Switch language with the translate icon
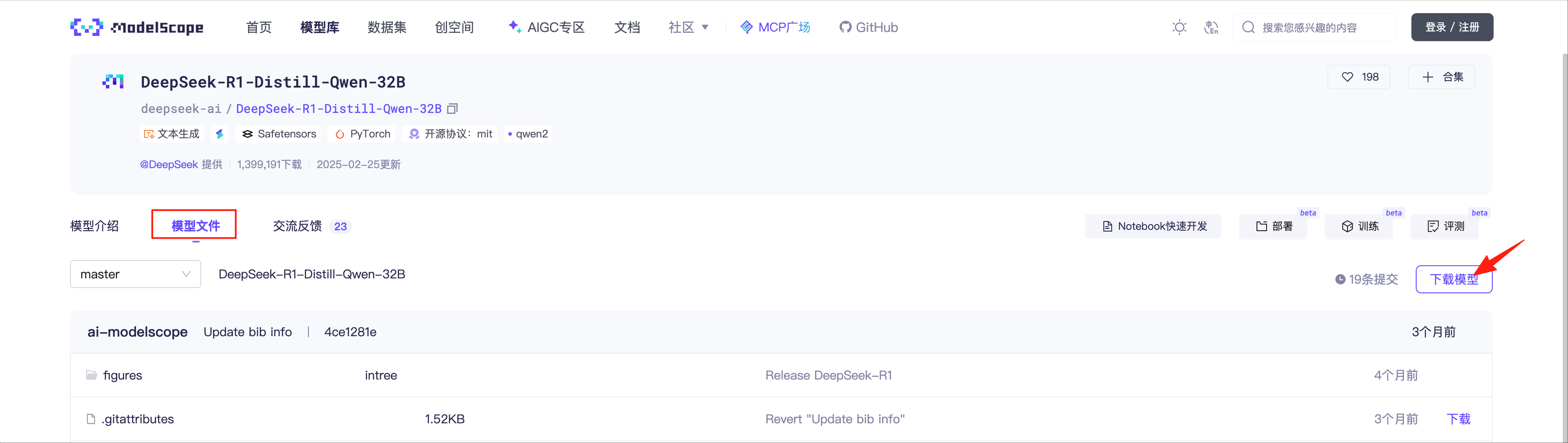Screen dimensions: 1568x443 (x=1211, y=28)
